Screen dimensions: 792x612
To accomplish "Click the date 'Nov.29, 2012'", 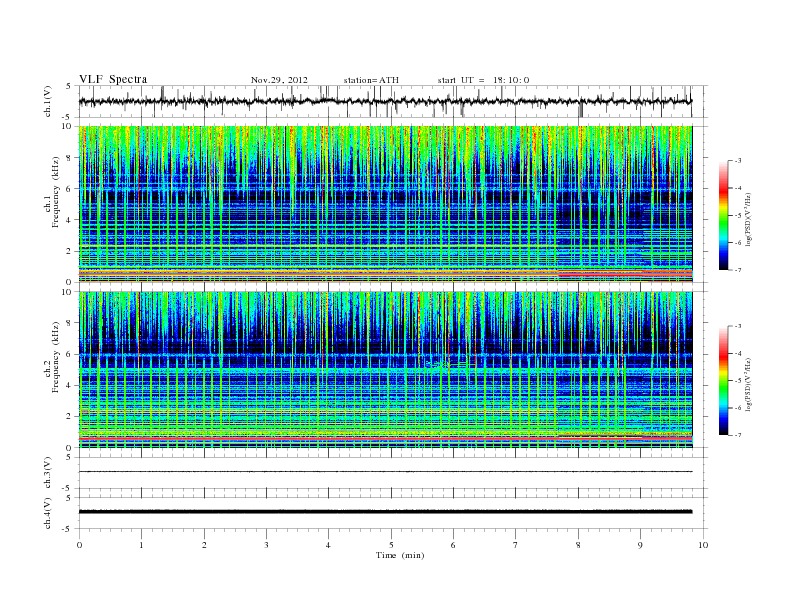I will point(279,80).
